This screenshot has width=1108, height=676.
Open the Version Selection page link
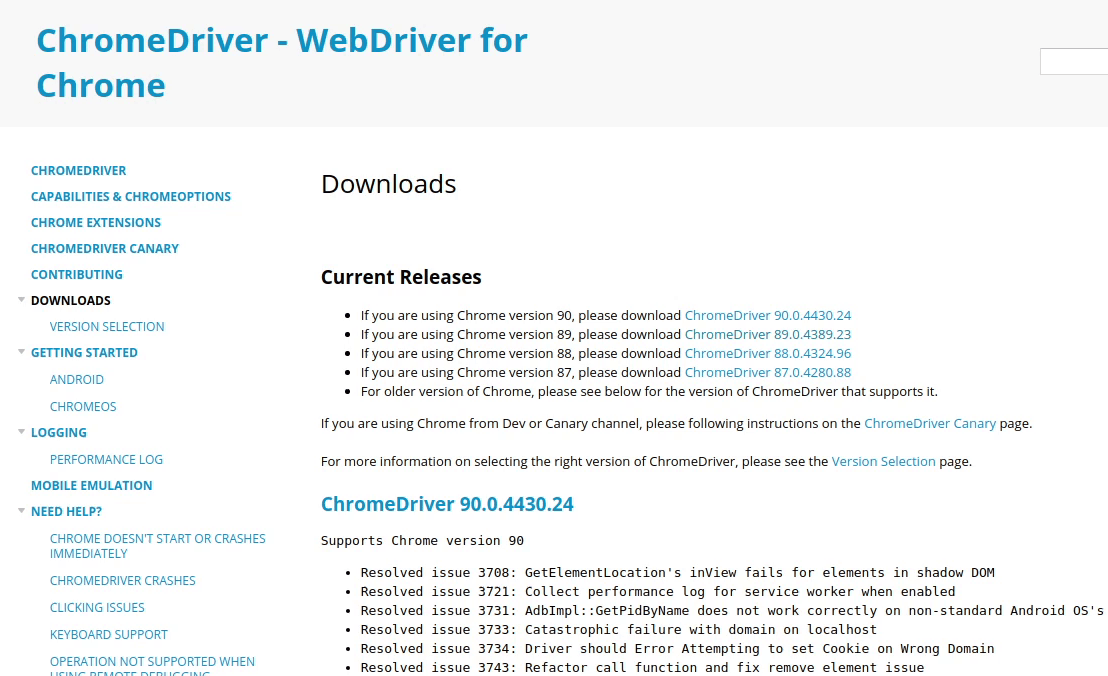[x=883, y=461]
